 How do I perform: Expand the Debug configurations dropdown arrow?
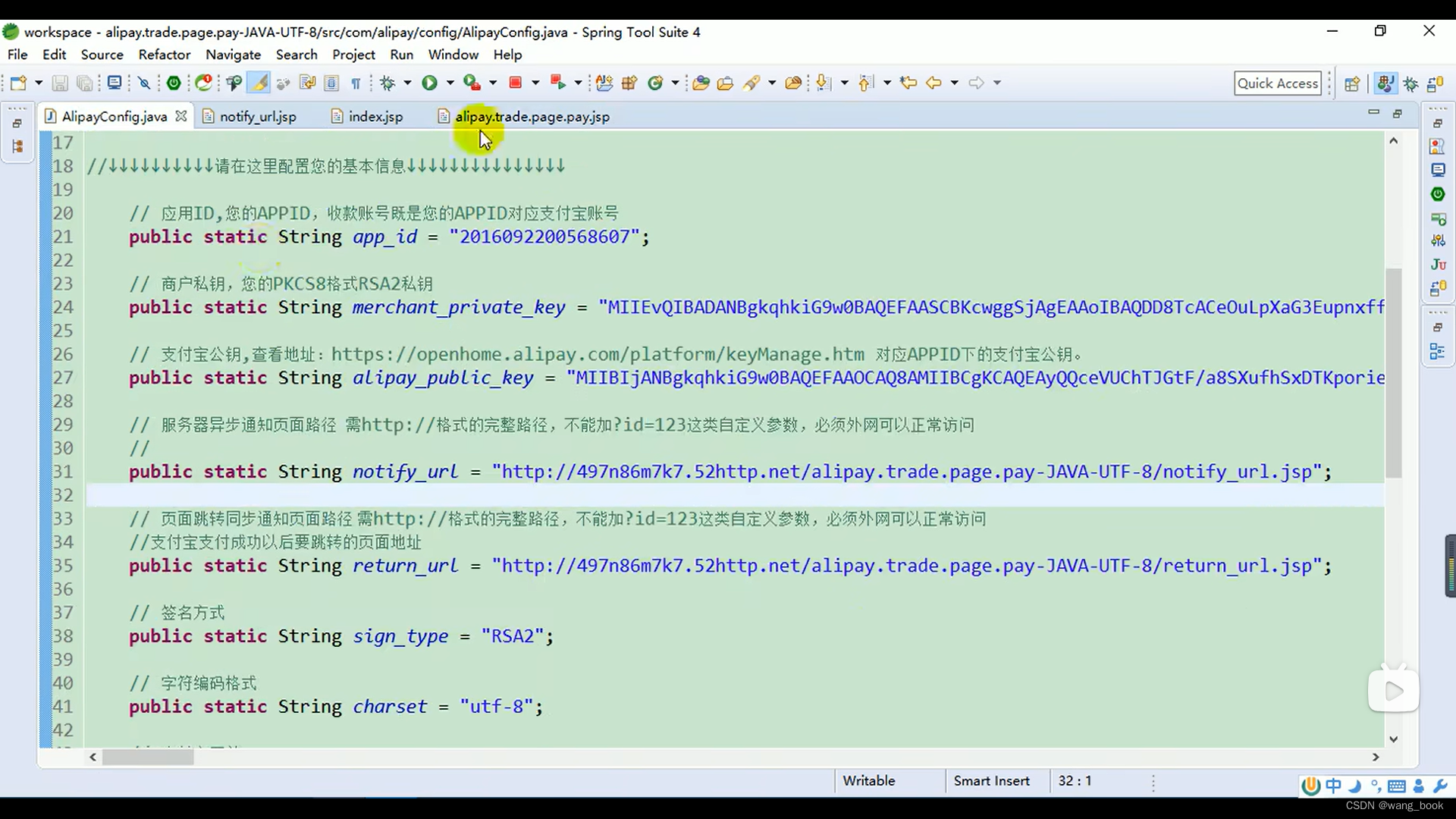coord(407,83)
